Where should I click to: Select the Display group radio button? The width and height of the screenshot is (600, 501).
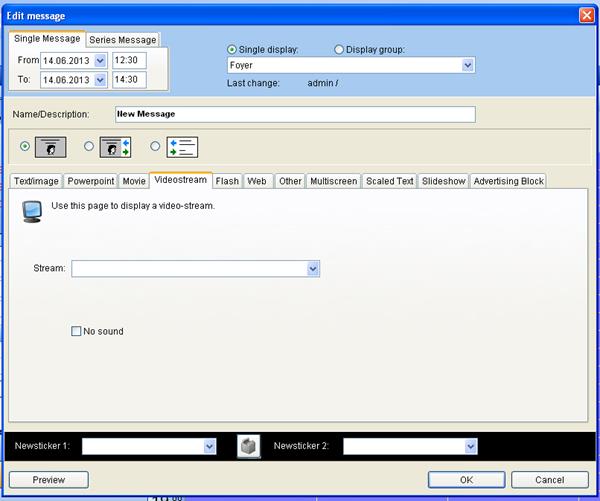point(338,49)
